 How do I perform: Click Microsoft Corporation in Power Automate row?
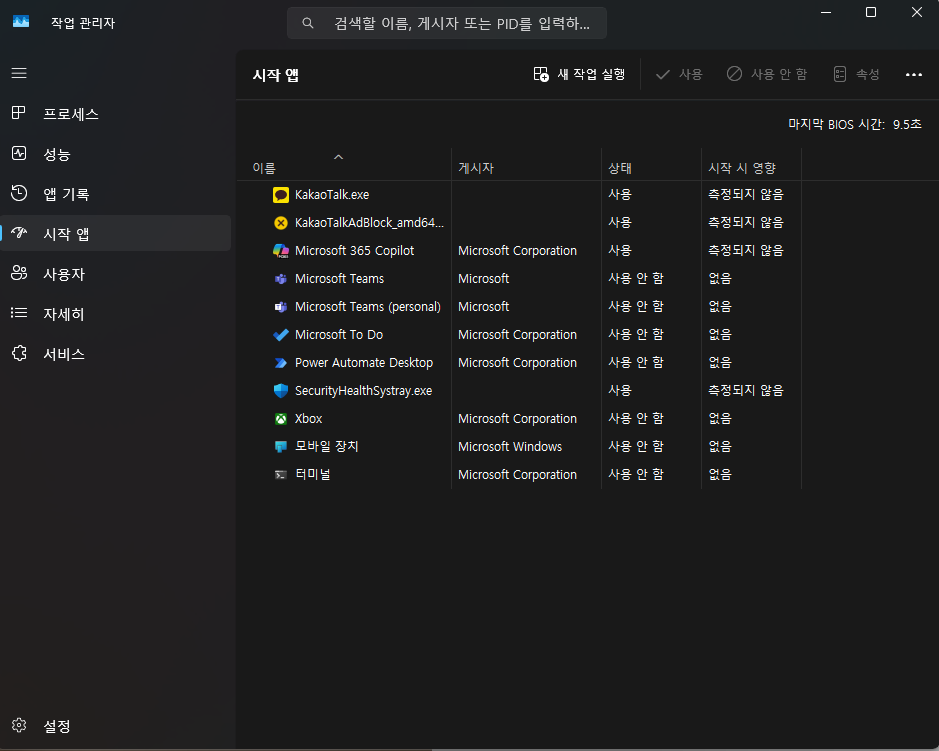(517, 363)
